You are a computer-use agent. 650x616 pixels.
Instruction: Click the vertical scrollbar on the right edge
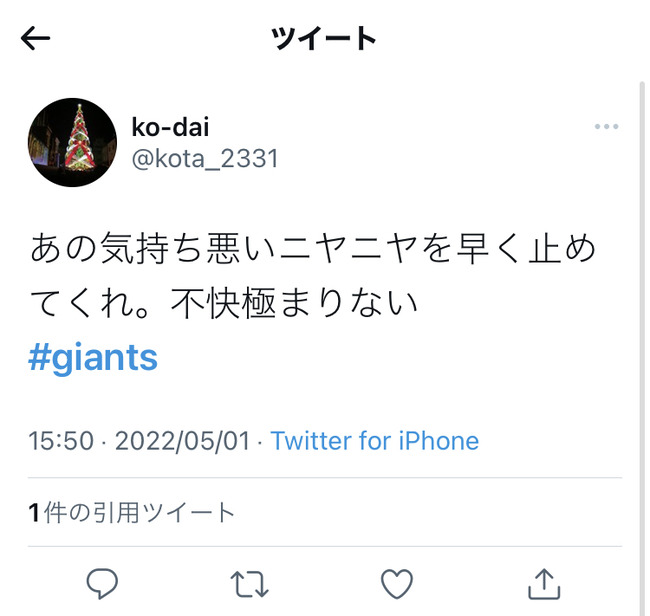pos(642,348)
